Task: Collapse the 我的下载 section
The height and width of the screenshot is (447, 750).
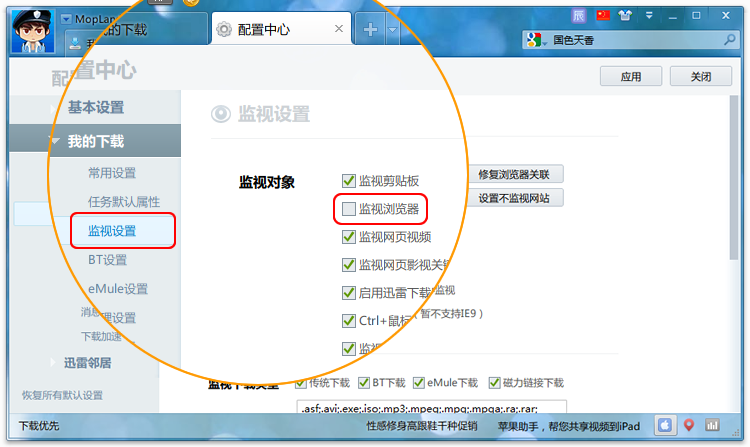Action: tap(95, 141)
